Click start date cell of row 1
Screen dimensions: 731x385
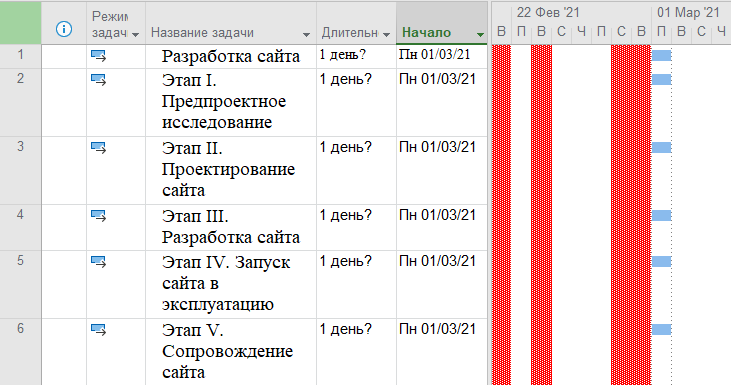point(441,56)
